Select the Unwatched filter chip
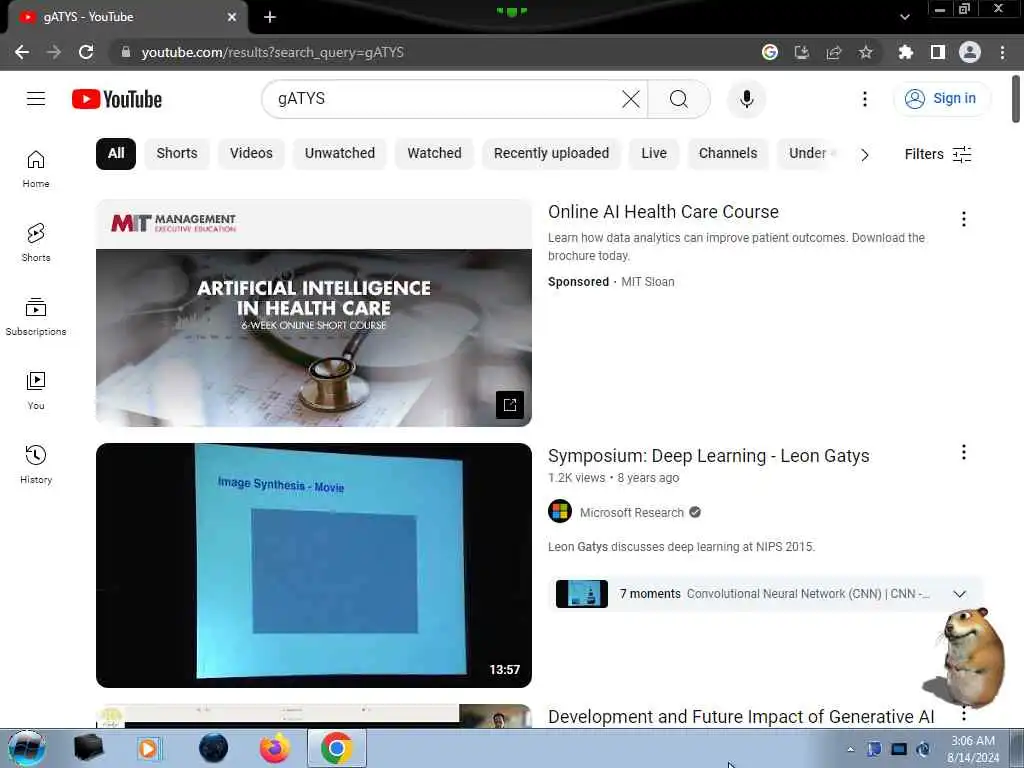Viewport: 1024px width, 768px height. [340, 153]
